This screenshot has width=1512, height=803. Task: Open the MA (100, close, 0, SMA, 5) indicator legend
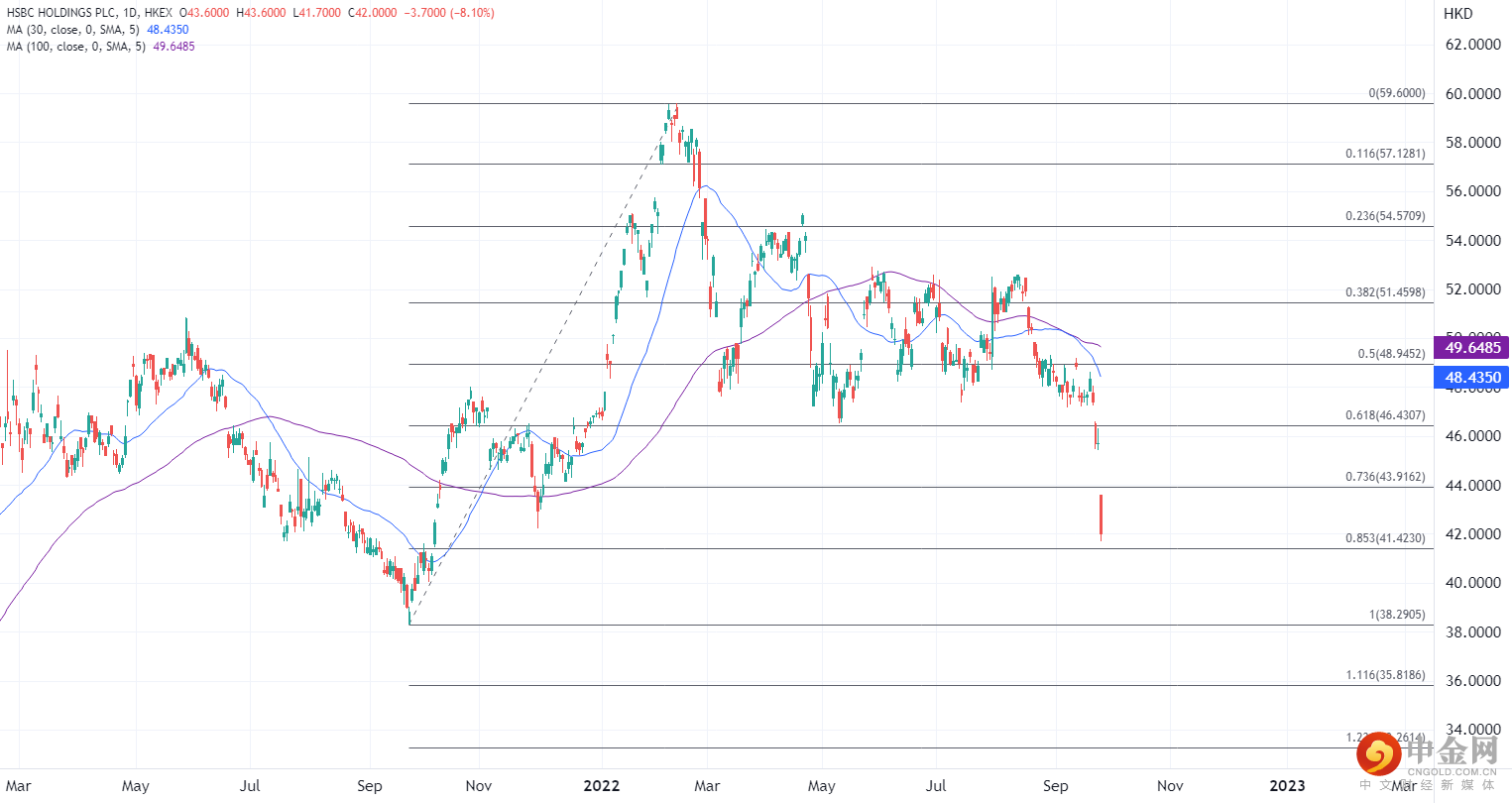(78, 47)
